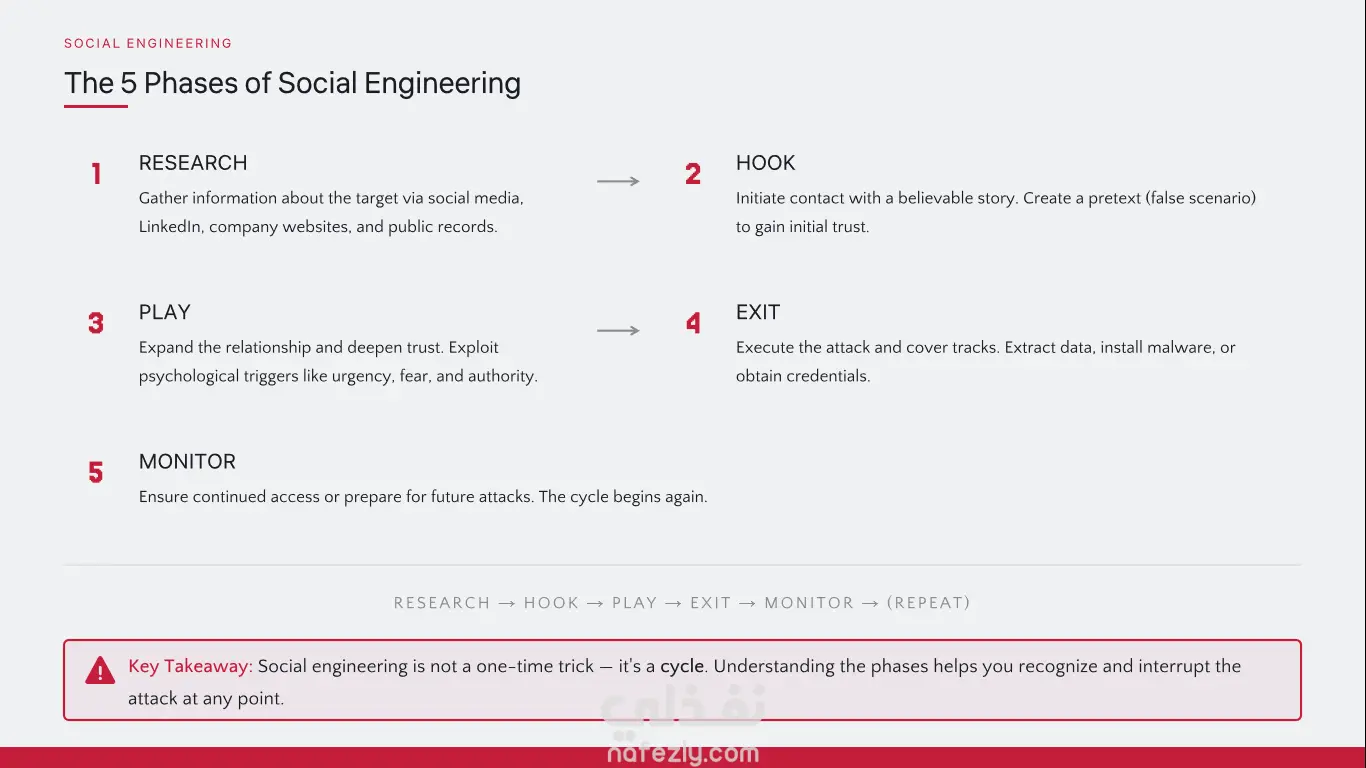Click the EXIT phase heading
The height and width of the screenshot is (768, 1366).
point(758,312)
